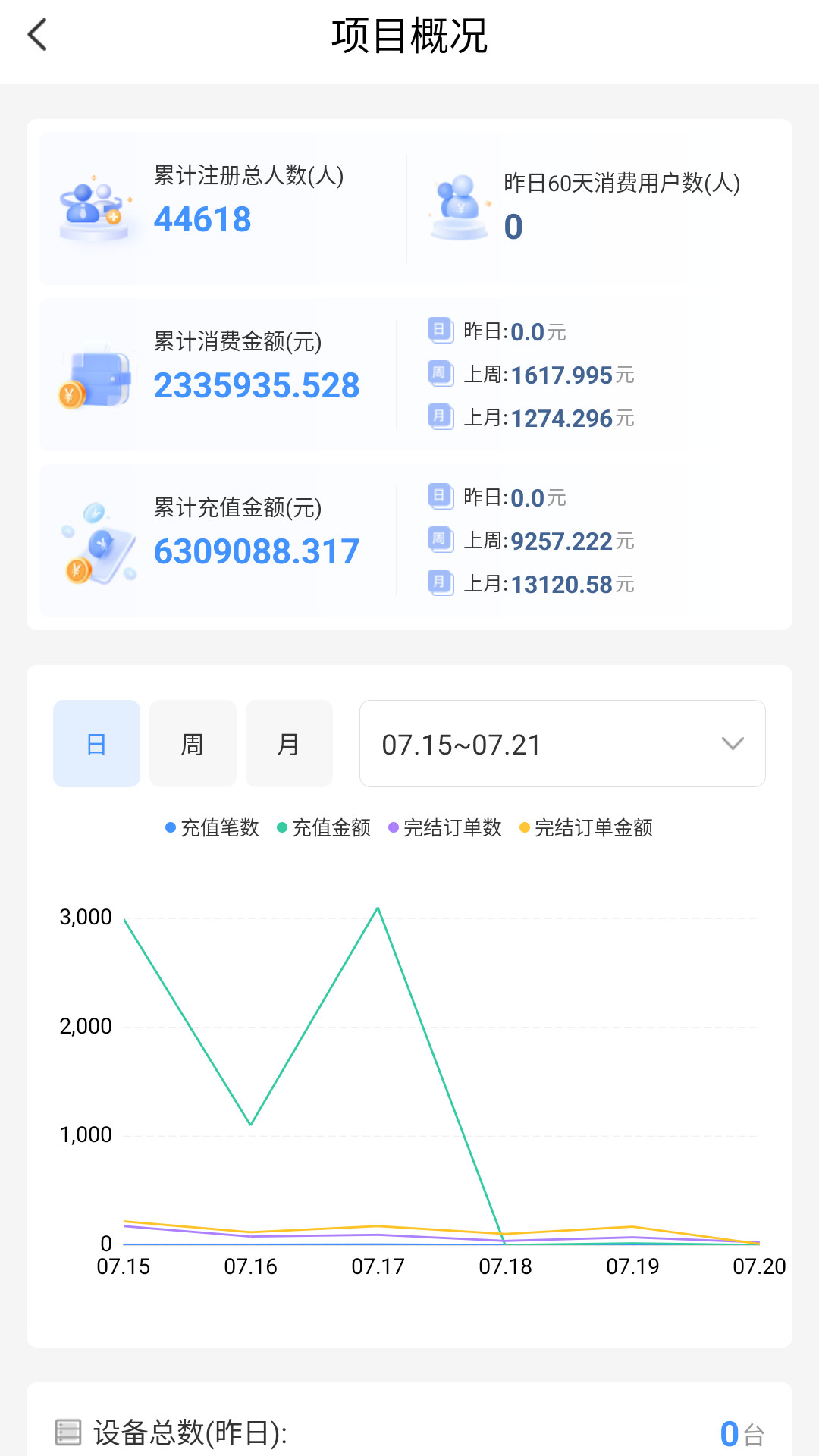
Task: Switch chart to 日 view
Action: pos(96,744)
